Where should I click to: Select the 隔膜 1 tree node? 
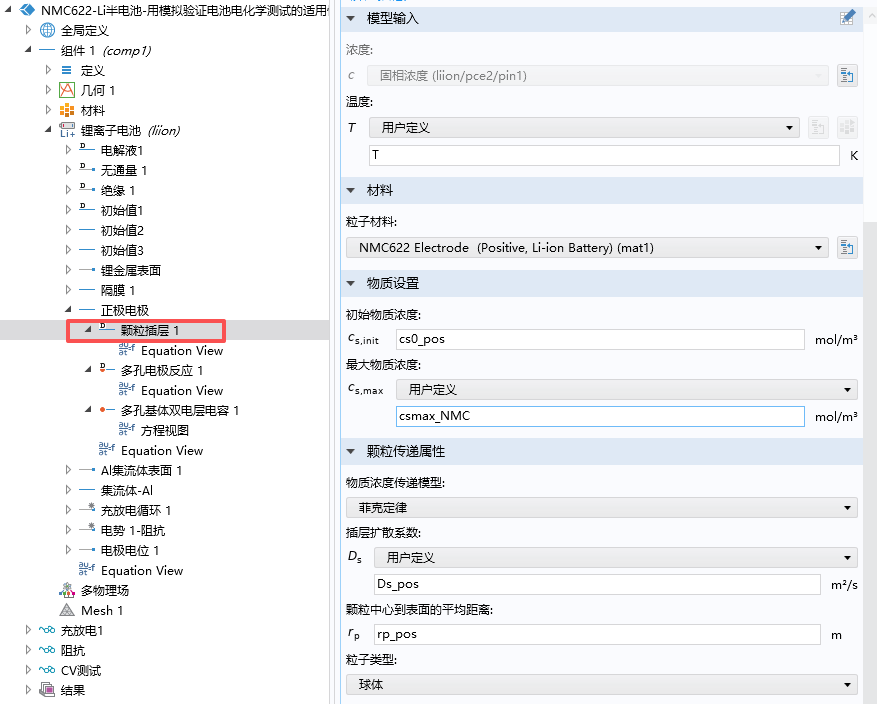[x=118, y=290]
